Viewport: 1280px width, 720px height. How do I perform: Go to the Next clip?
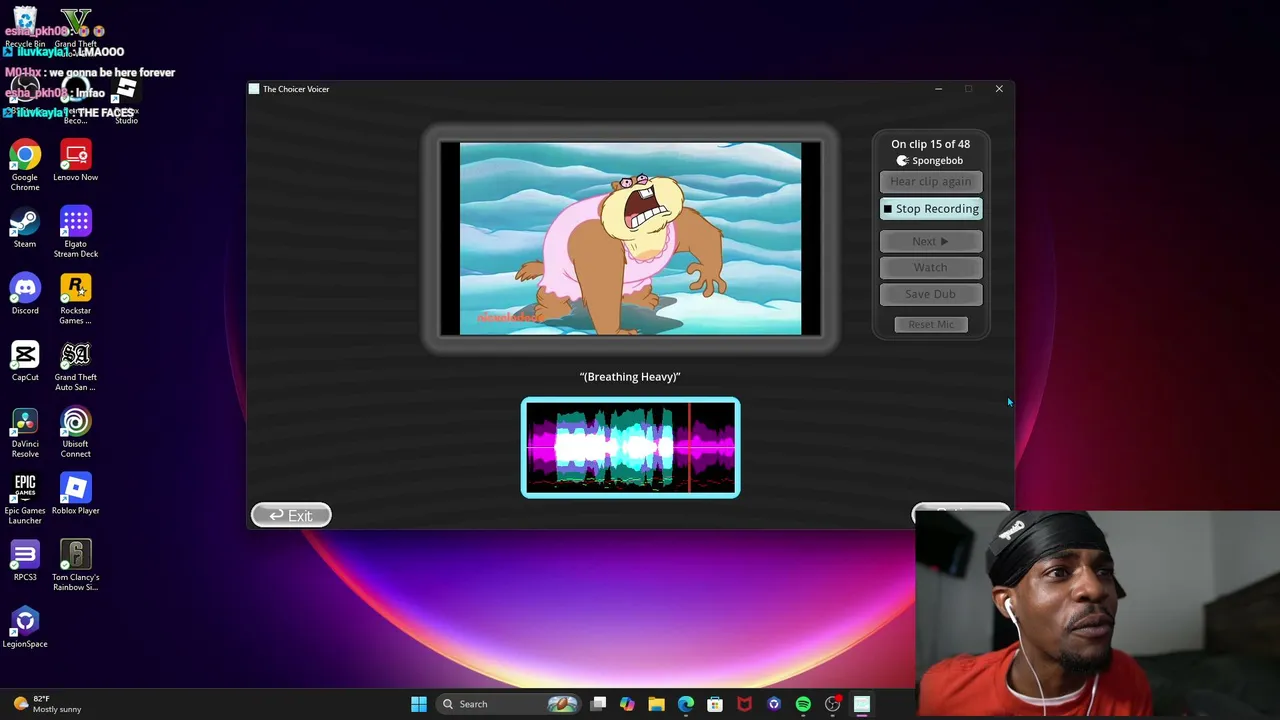click(x=931, y=241)
